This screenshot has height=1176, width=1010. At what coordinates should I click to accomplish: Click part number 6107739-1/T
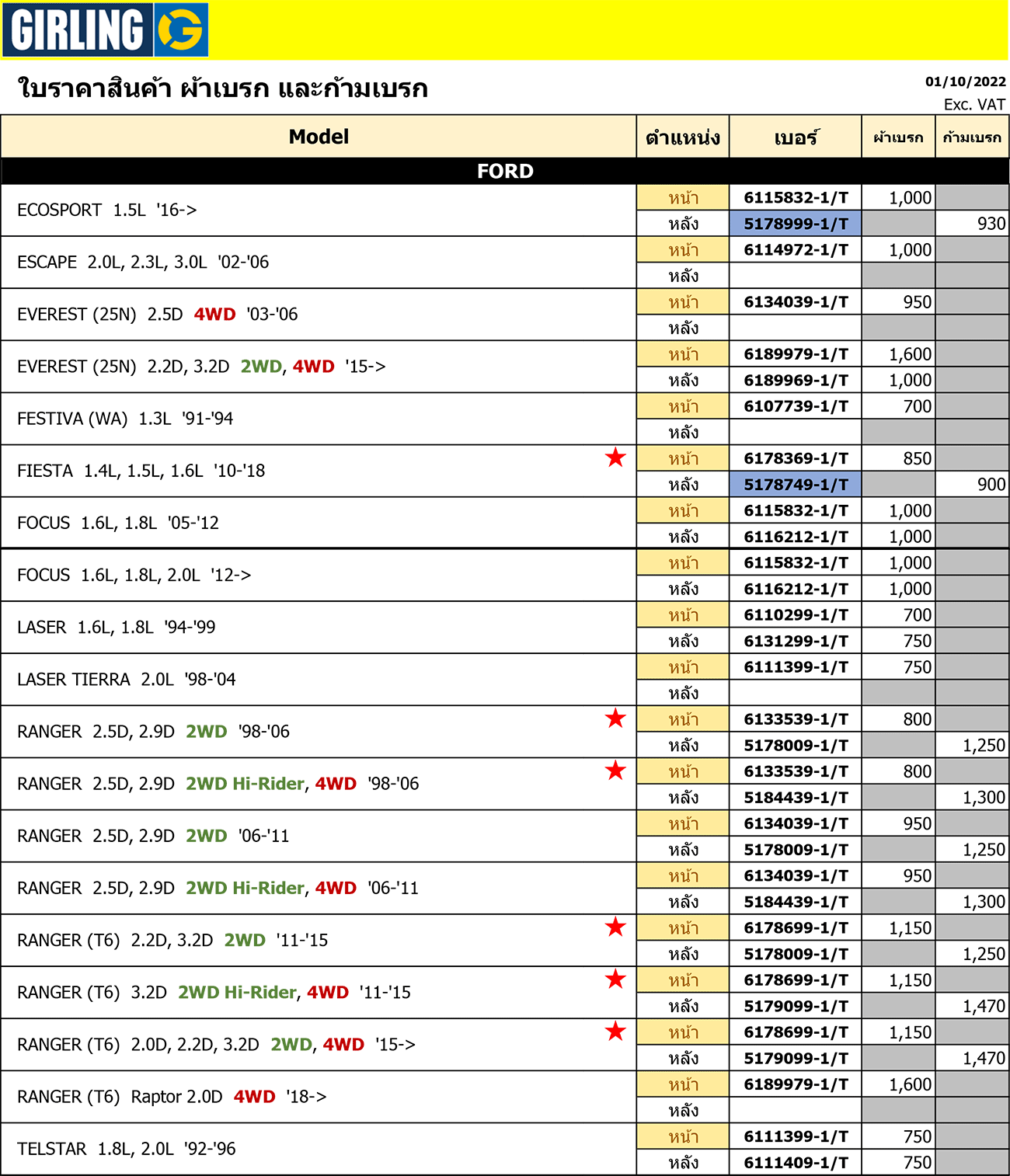(796, 406)
